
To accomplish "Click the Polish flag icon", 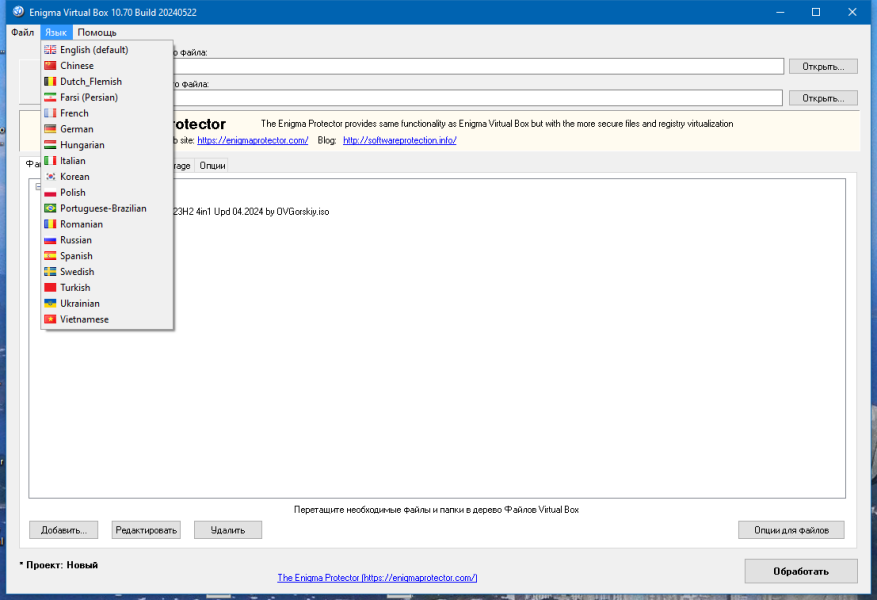I will tap(50, 192).
